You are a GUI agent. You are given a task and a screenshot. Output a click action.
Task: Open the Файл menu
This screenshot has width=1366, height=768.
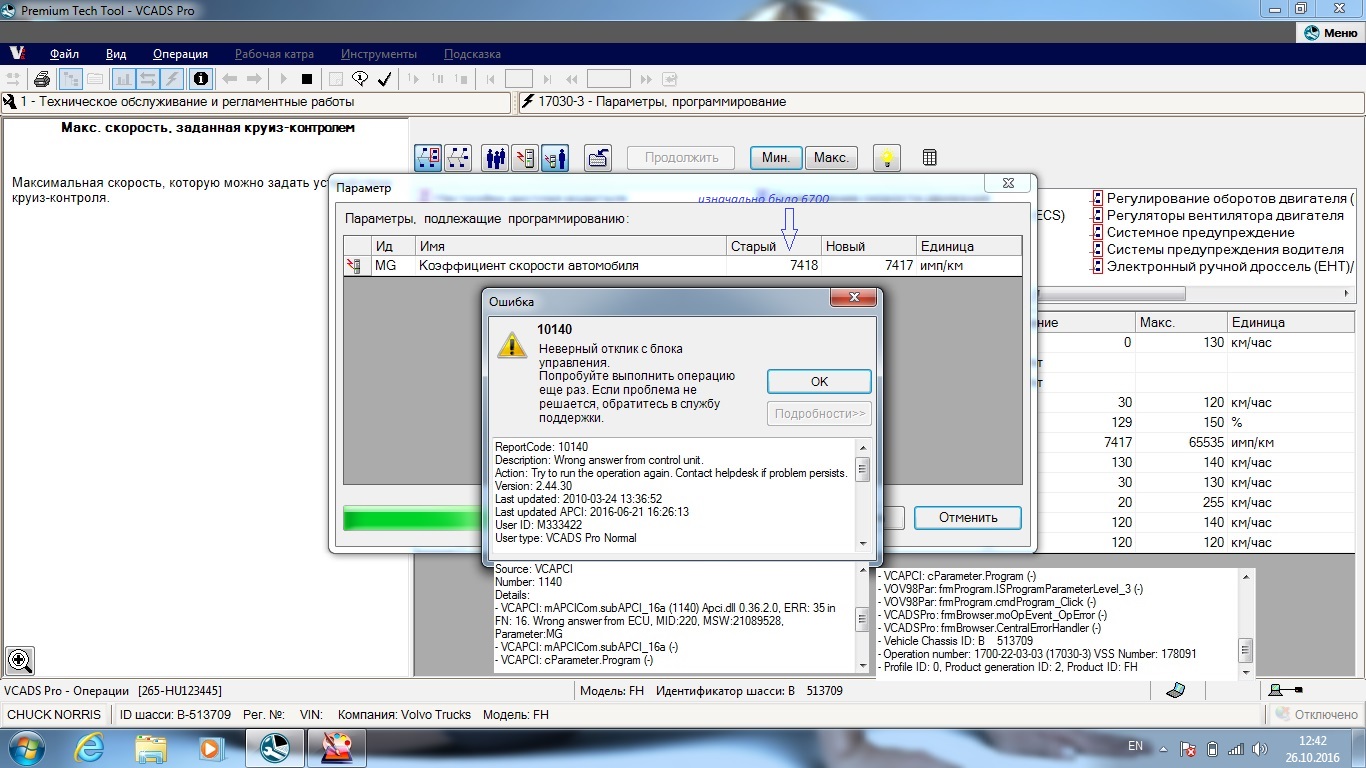(64, 54)
